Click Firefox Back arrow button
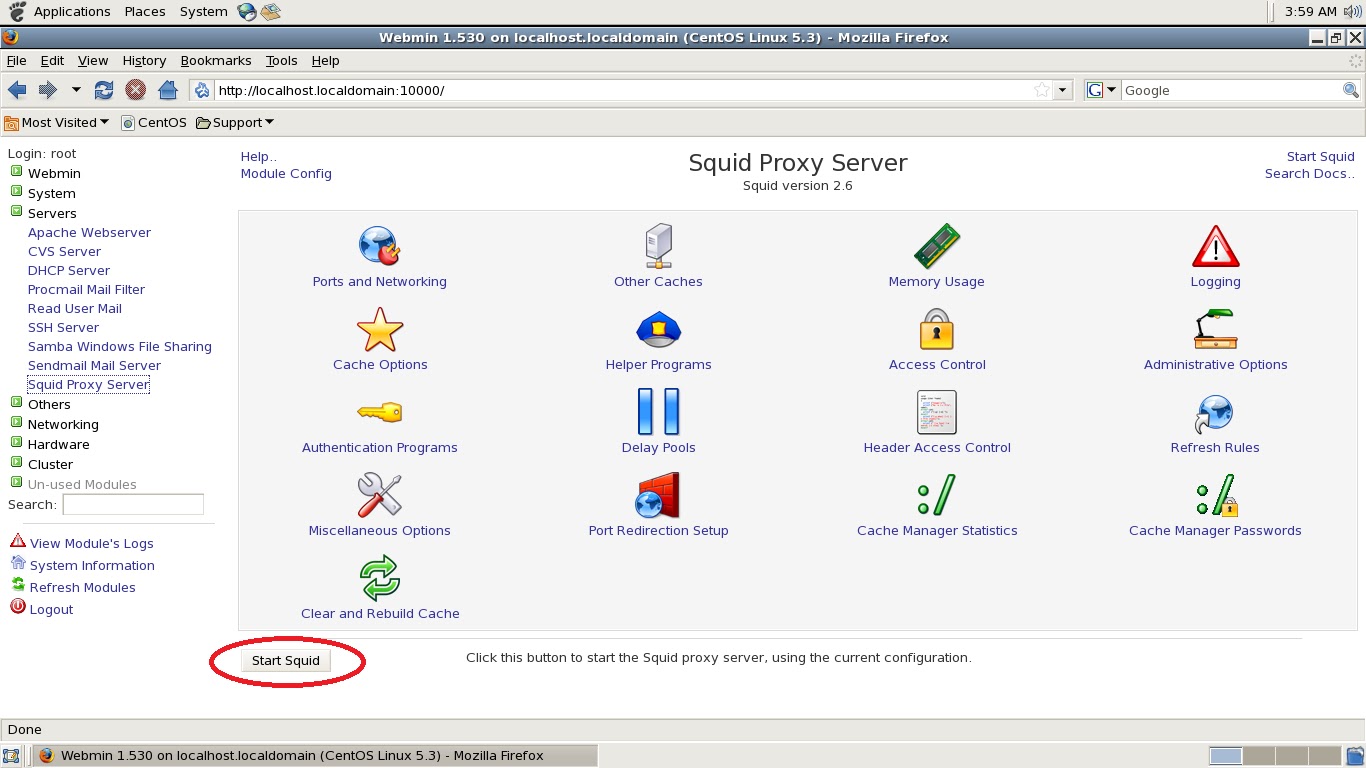Viewport: 1366px width, 768px height. click(17, 90)
